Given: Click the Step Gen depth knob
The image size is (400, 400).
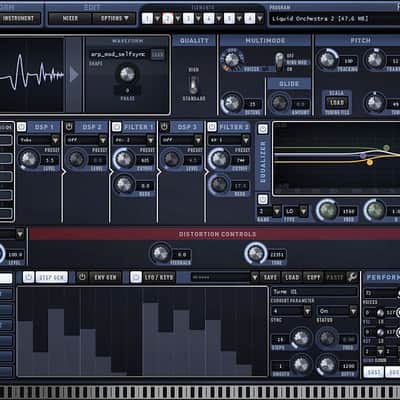Looking at the screenshot, I should click(x=327, y=364).
